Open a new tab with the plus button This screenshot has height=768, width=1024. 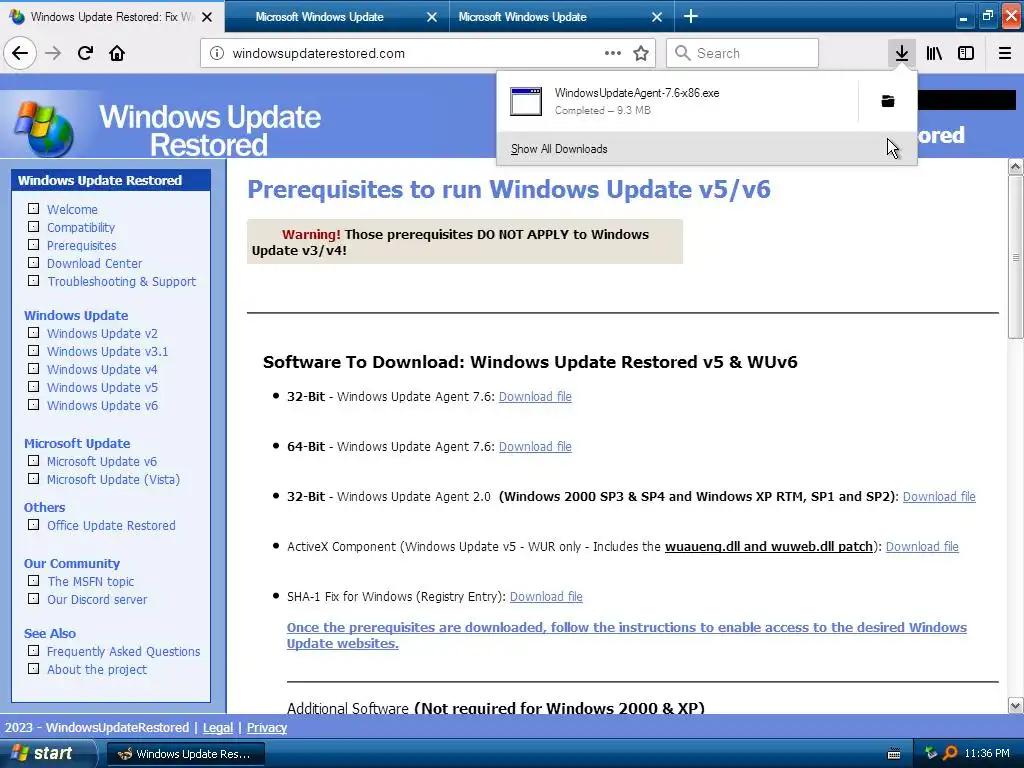coord(691,17)
